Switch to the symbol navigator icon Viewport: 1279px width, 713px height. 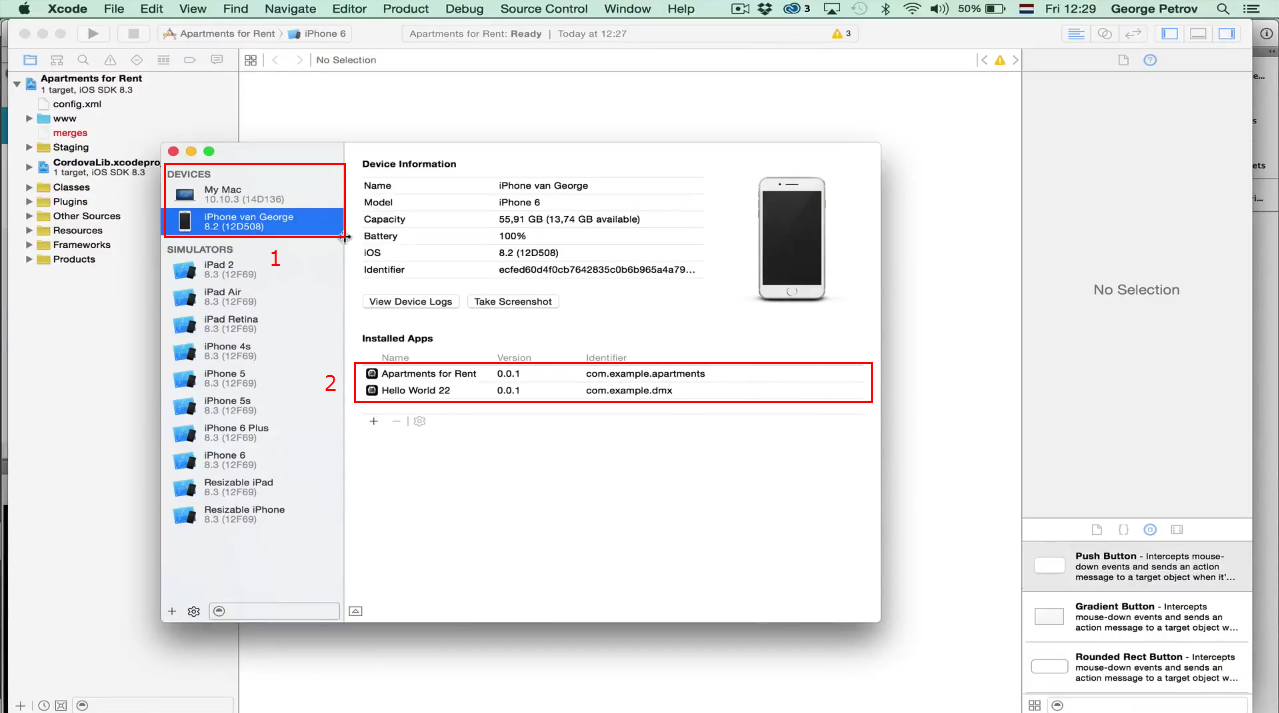click(x=57, y=60)
